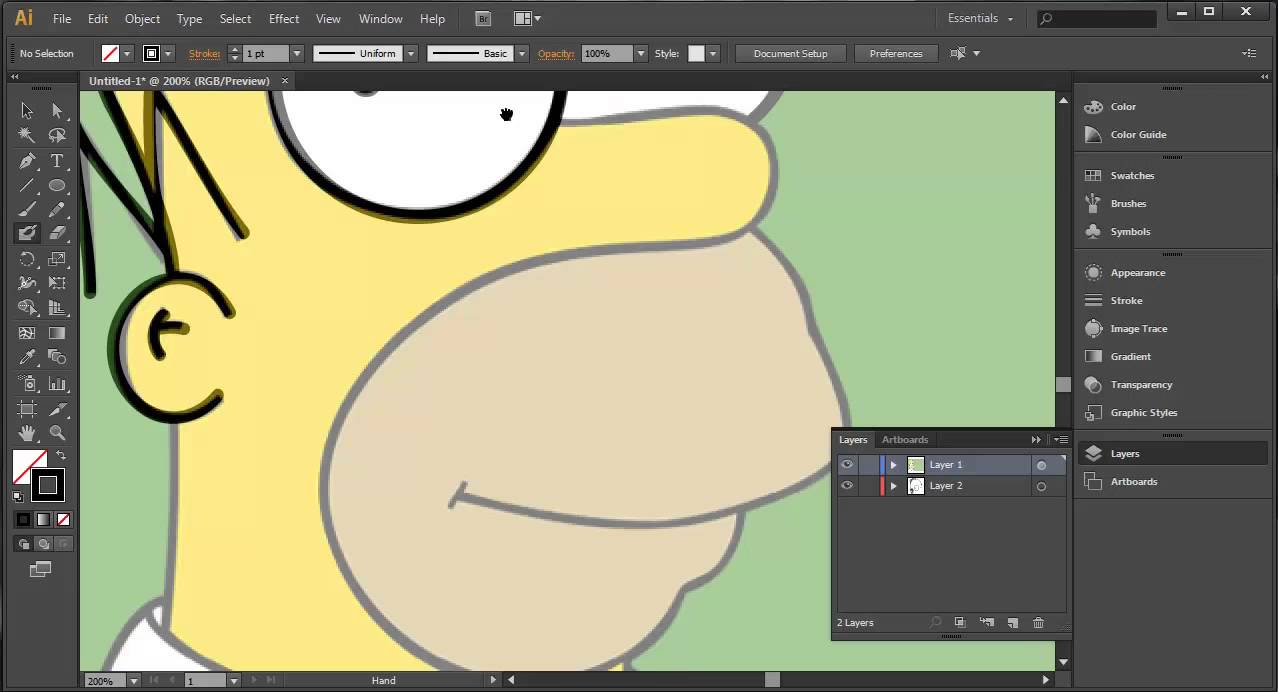Select the Shape Builder tool

(27, 308)
